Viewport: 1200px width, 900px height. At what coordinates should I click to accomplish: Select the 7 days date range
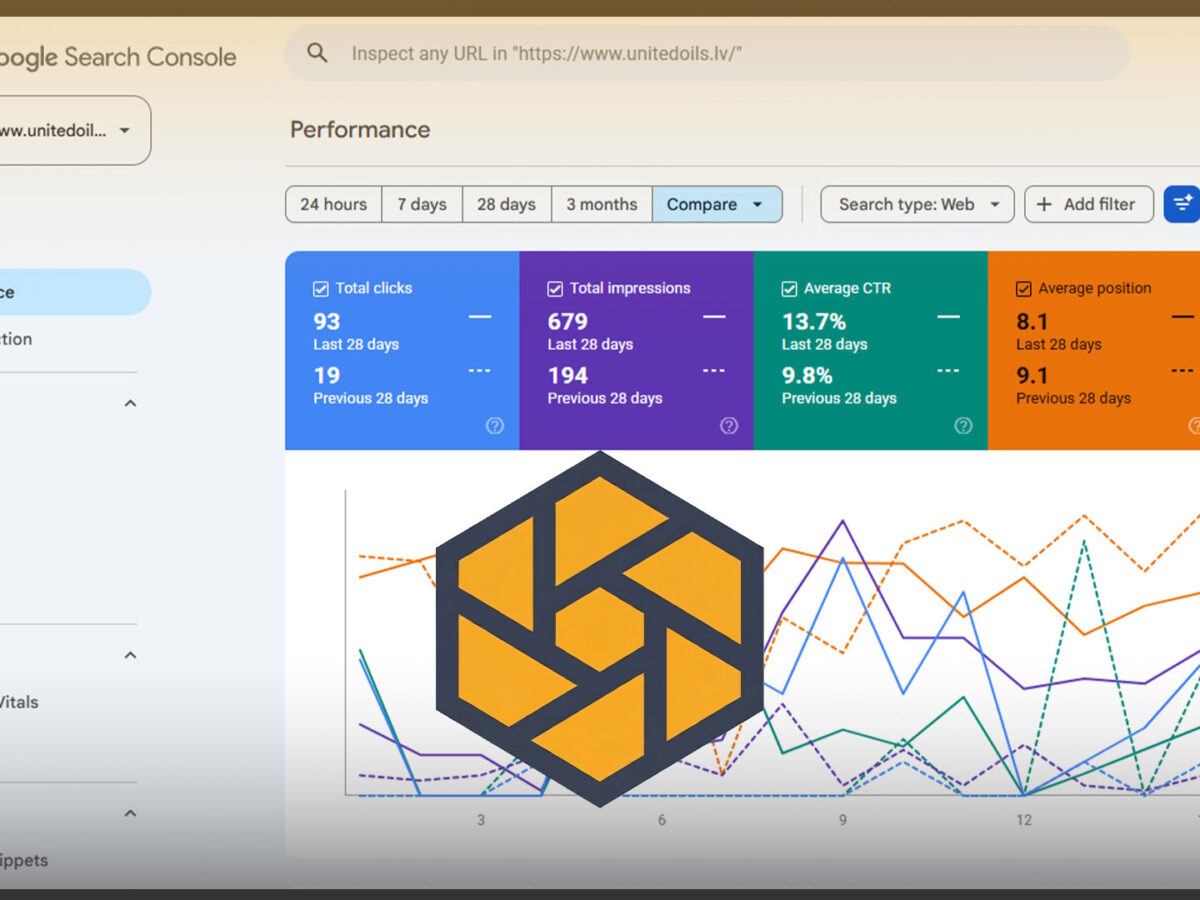click(x=422, y=204)
